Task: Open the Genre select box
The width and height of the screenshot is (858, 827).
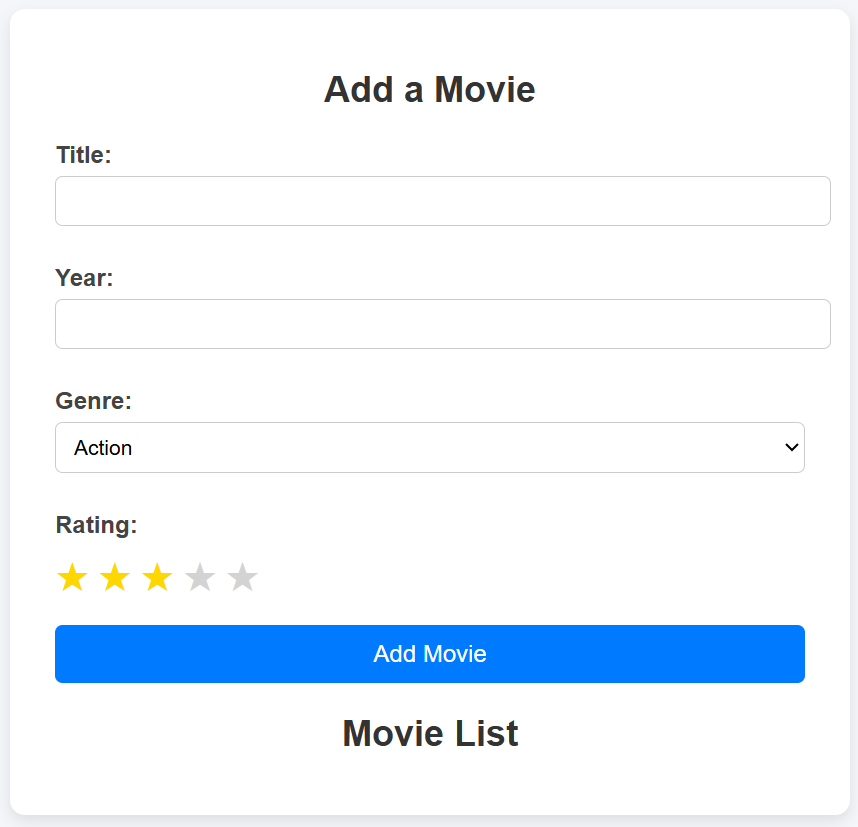Action: [x=430, y=447]
